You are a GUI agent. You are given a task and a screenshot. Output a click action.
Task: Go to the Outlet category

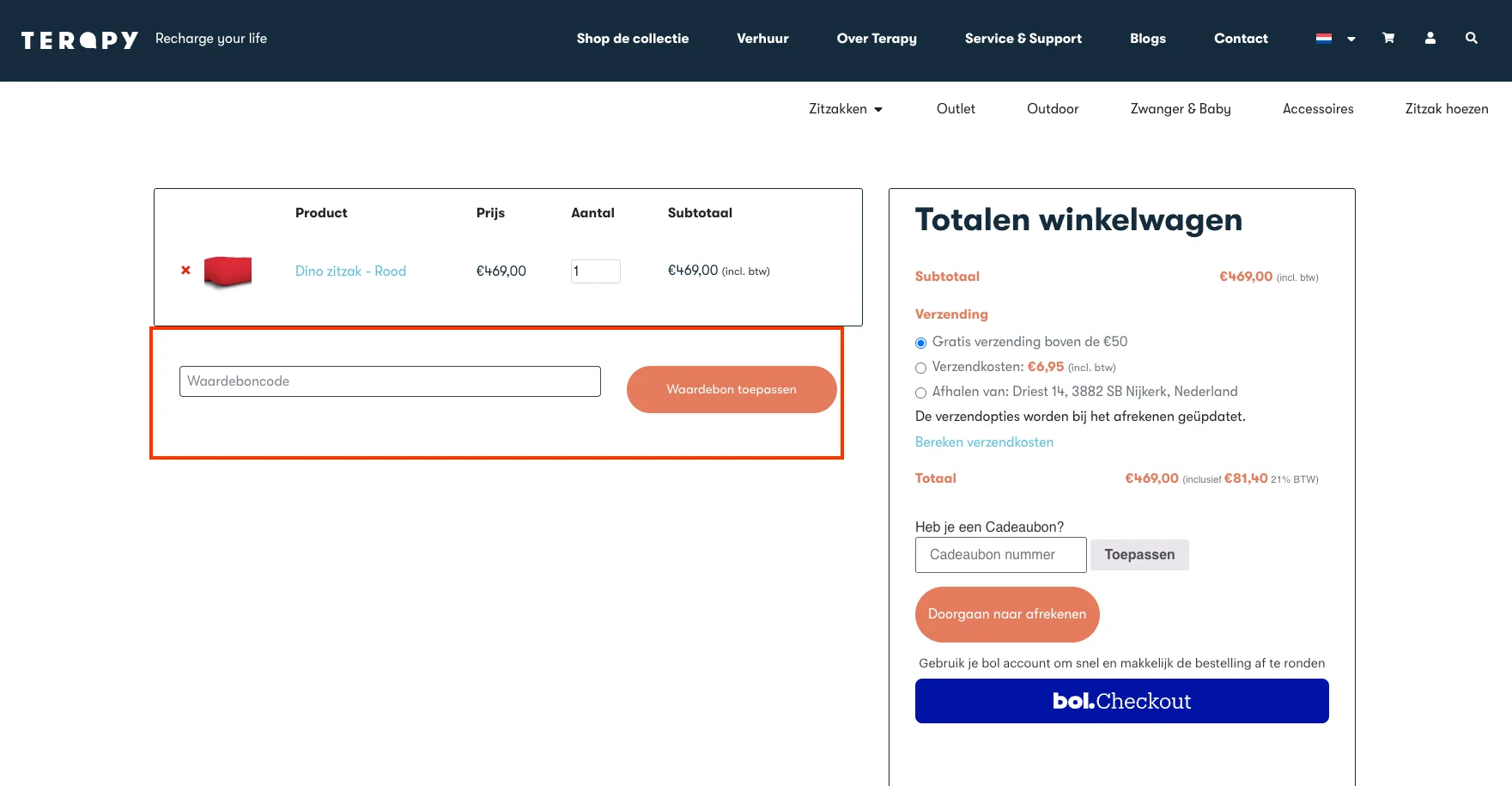click(956, 109)
